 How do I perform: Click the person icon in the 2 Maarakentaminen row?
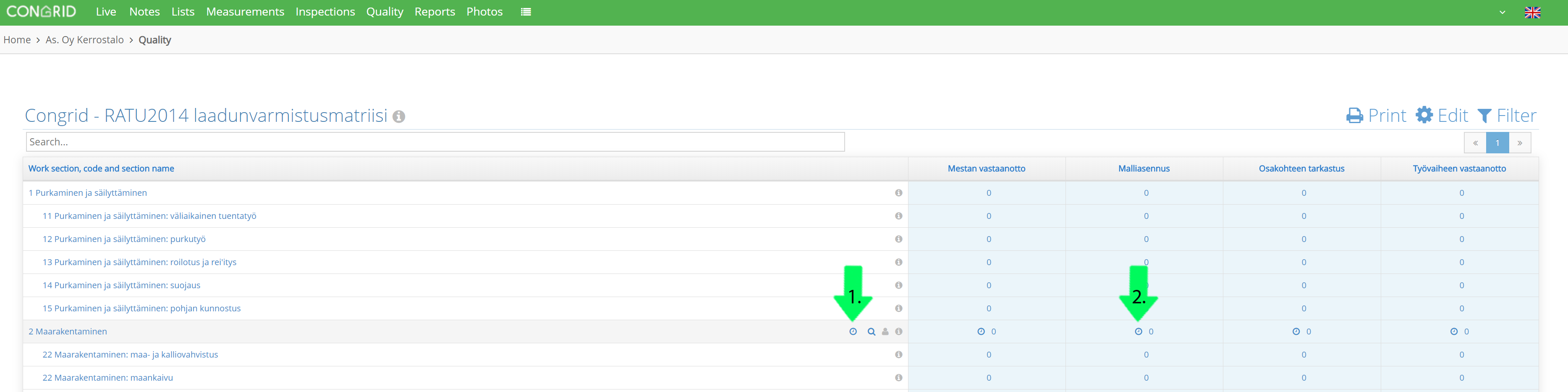click(x=885, y=331)
